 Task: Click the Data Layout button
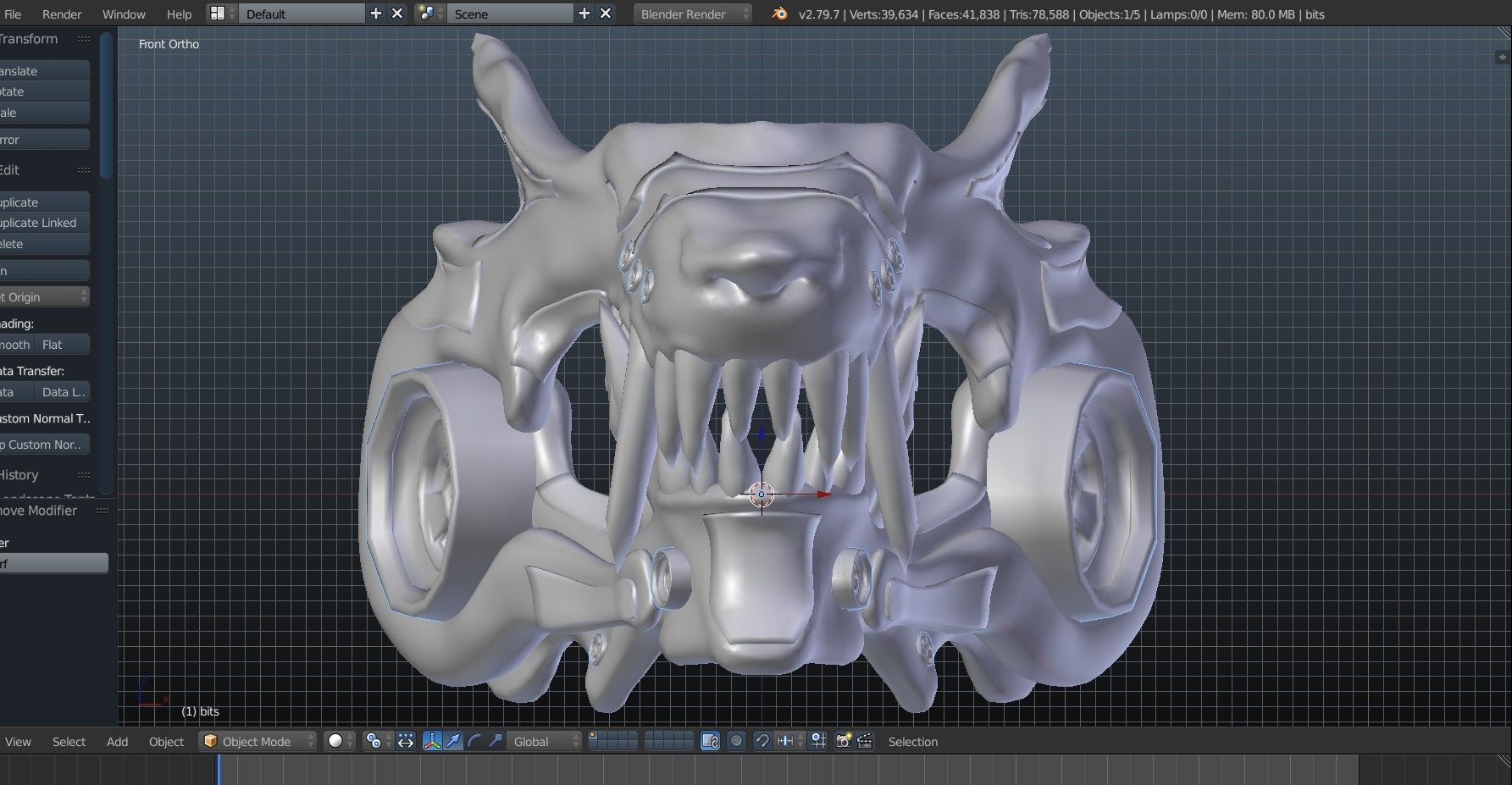click(62, 392)
